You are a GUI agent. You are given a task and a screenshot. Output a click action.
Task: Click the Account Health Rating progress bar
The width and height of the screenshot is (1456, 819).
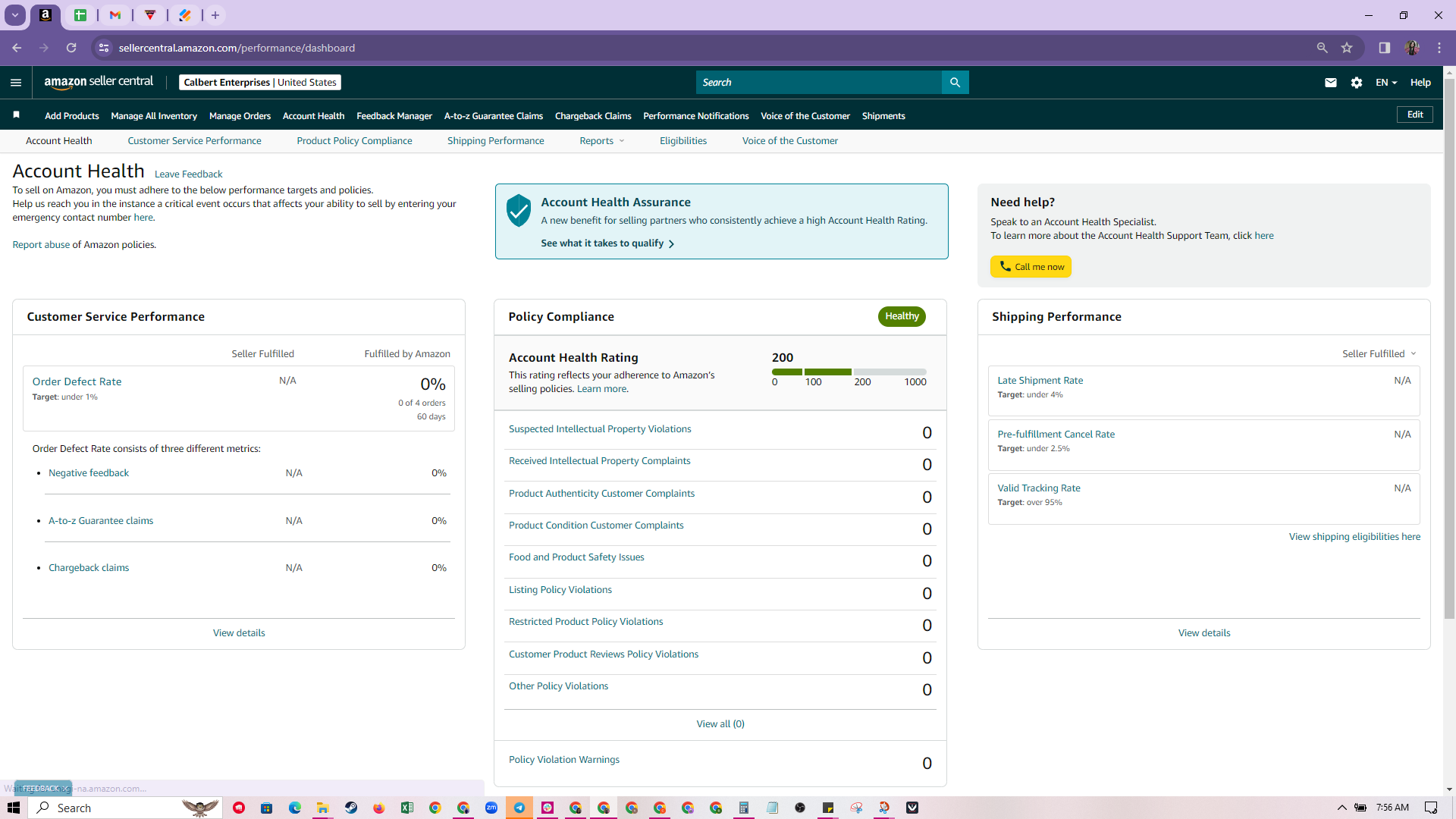[x=849, y=372]
